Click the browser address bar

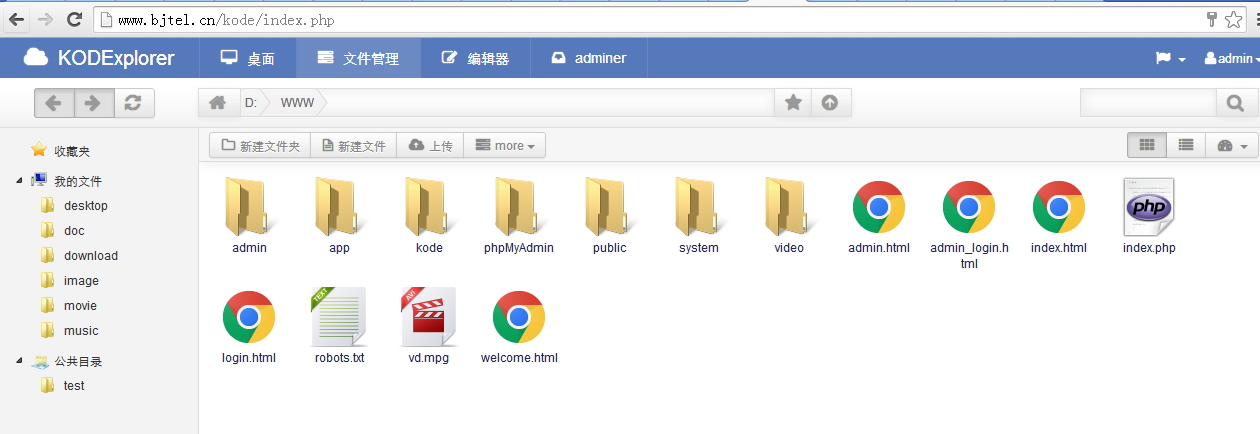[648, 19]
